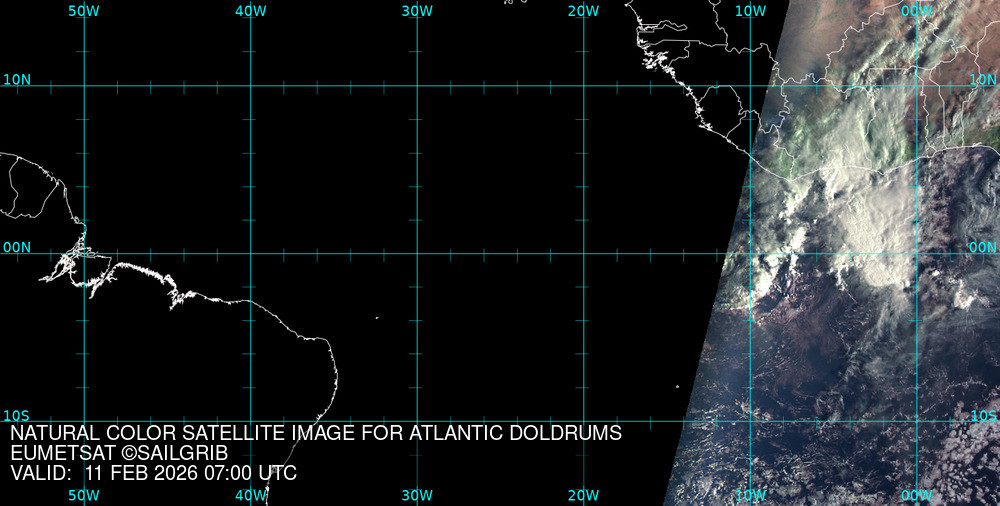Click the 00N equator label on left edge
Screen dimensions: 1000x506
pyautogui.click(x=16, y=247)
